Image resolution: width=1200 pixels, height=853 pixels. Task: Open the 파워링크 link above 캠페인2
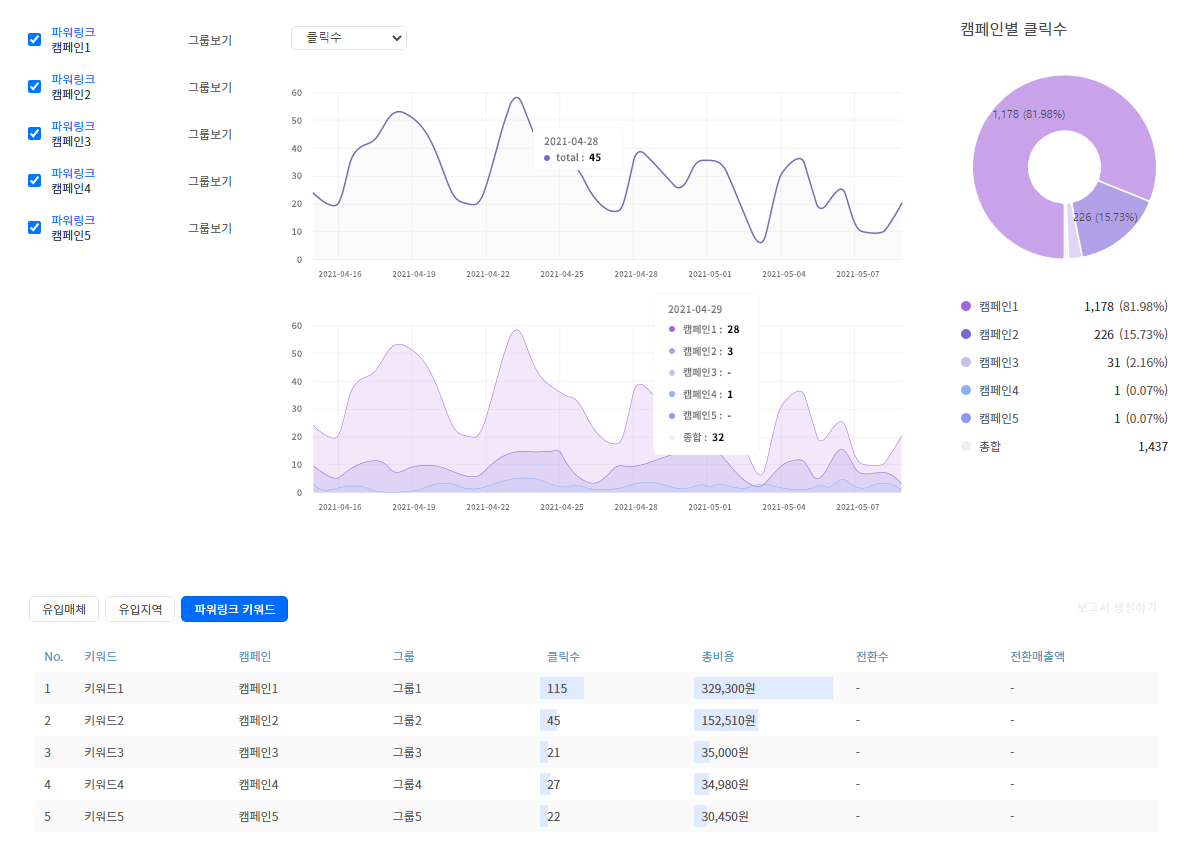[73, 79]
